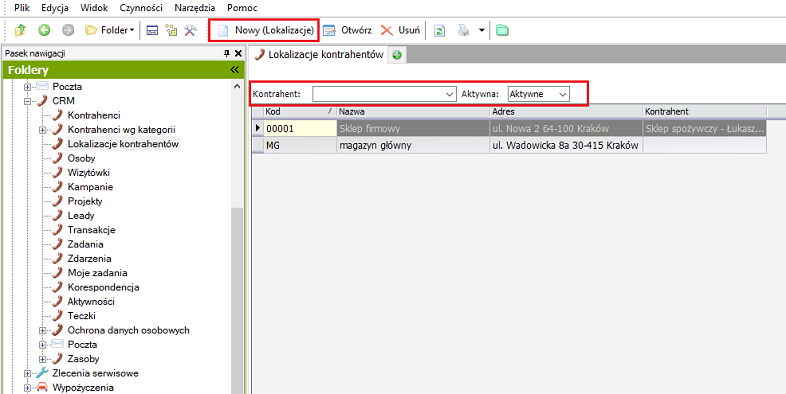Click the green Back arrow icon
The image size is (786, 394).
coord(44,31)
